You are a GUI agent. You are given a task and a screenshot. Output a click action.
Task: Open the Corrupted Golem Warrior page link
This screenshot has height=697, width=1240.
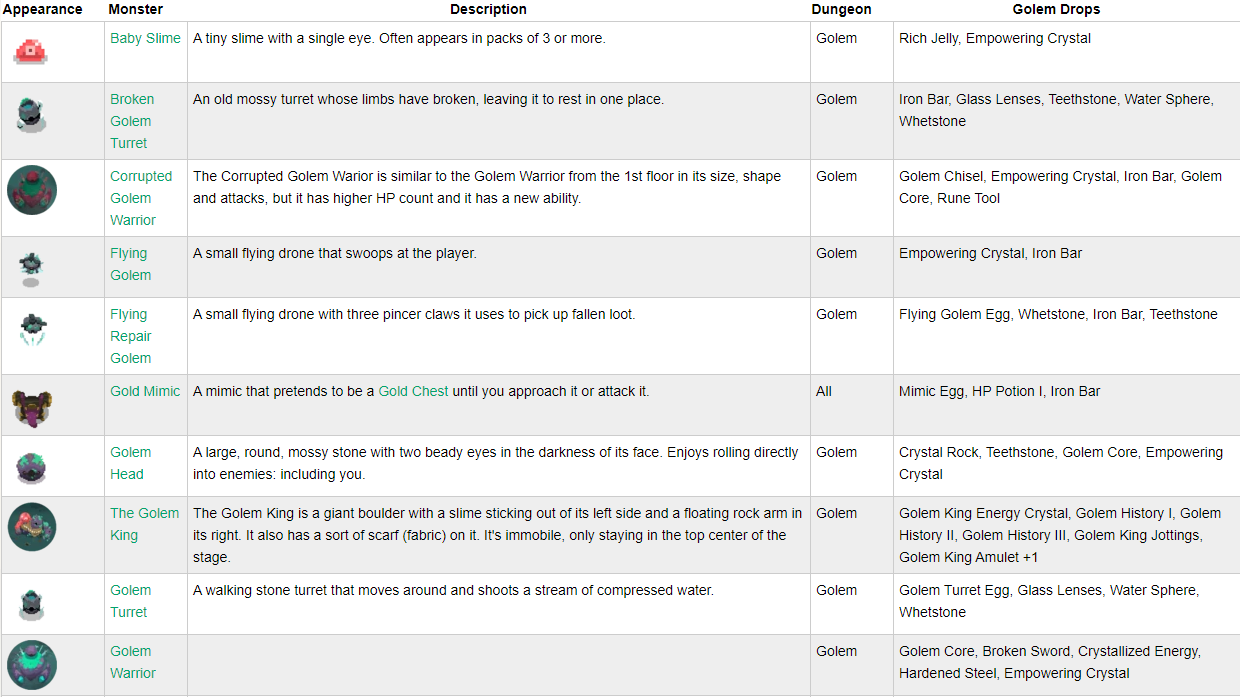[x=140, y=198]
